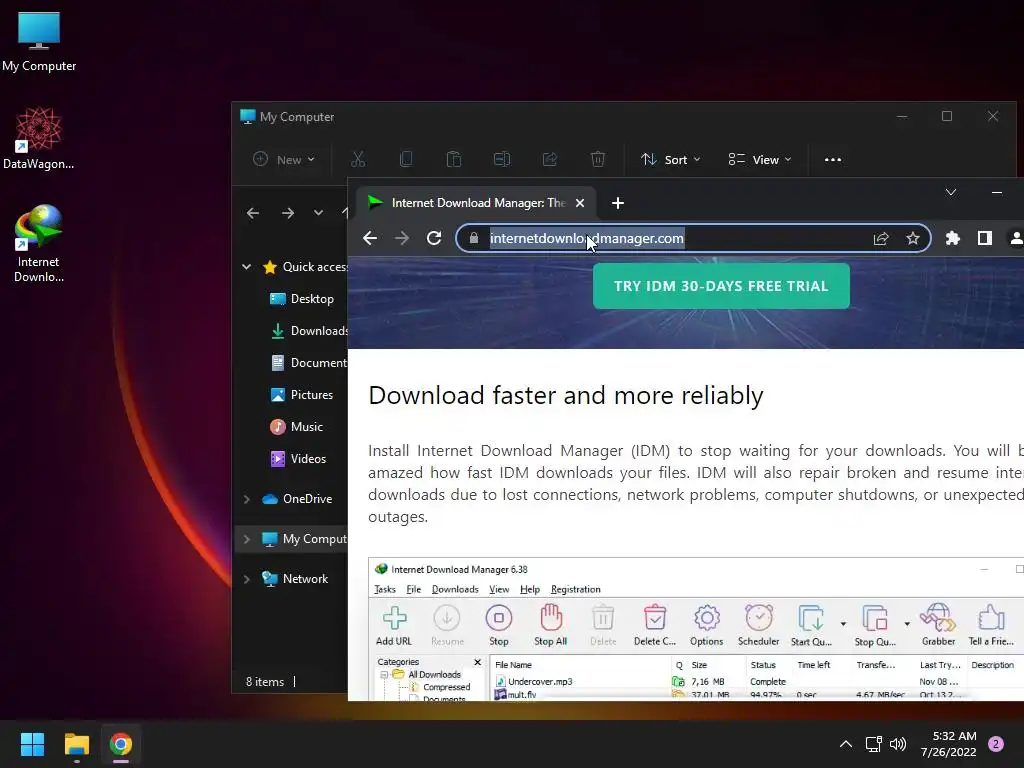Image resolution: width=1024 pixels, height=768 pixels.
Task: Go forward in File Explorer
Action: tap(287, 213)
